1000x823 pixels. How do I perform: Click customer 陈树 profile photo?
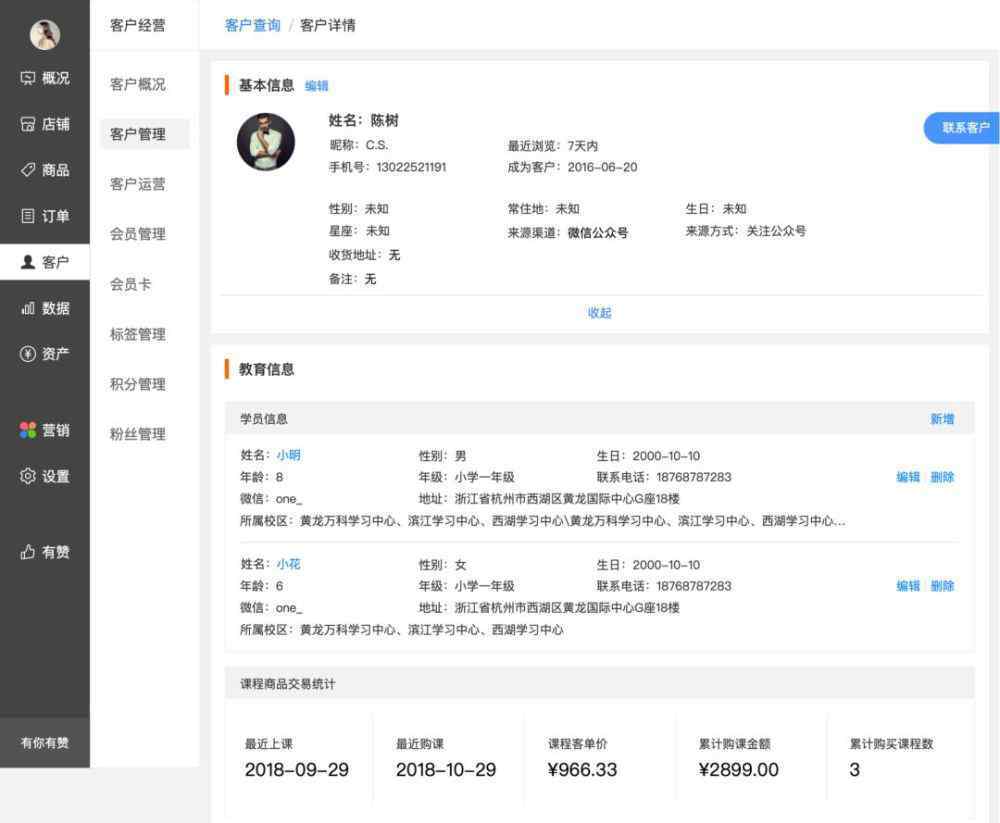[x=266, y=142]
